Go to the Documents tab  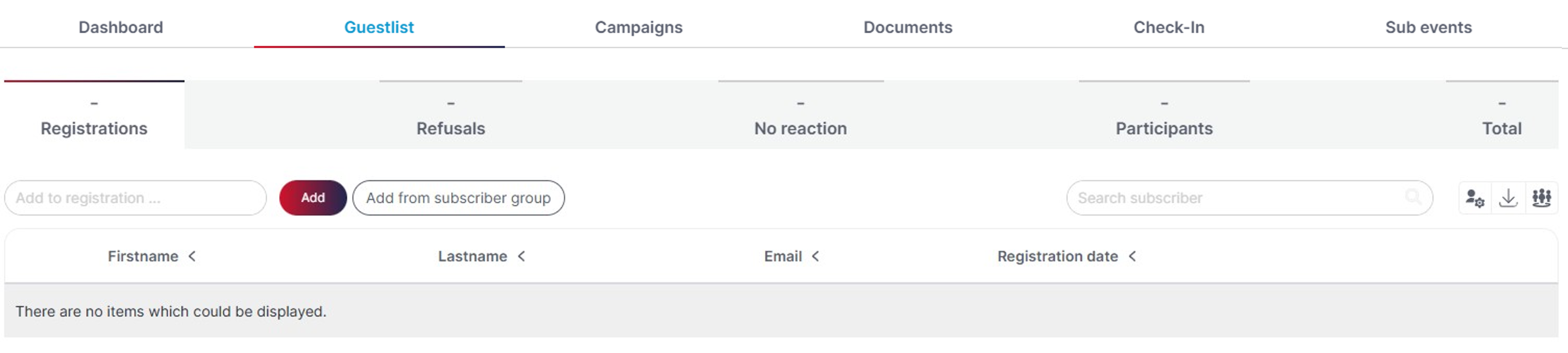click(x=908, y=28)
